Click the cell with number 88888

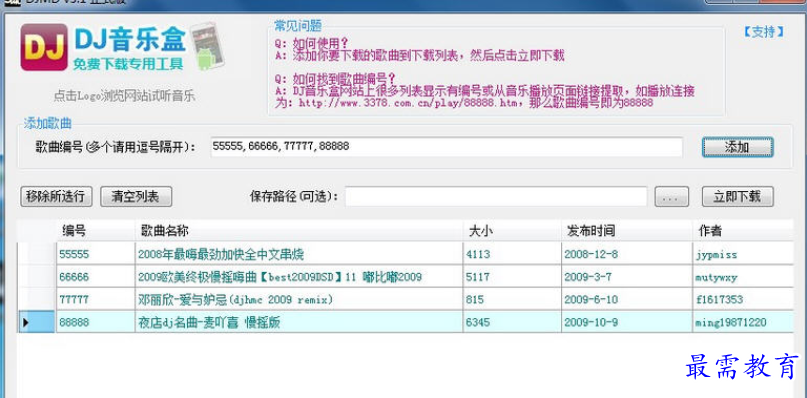95,322
